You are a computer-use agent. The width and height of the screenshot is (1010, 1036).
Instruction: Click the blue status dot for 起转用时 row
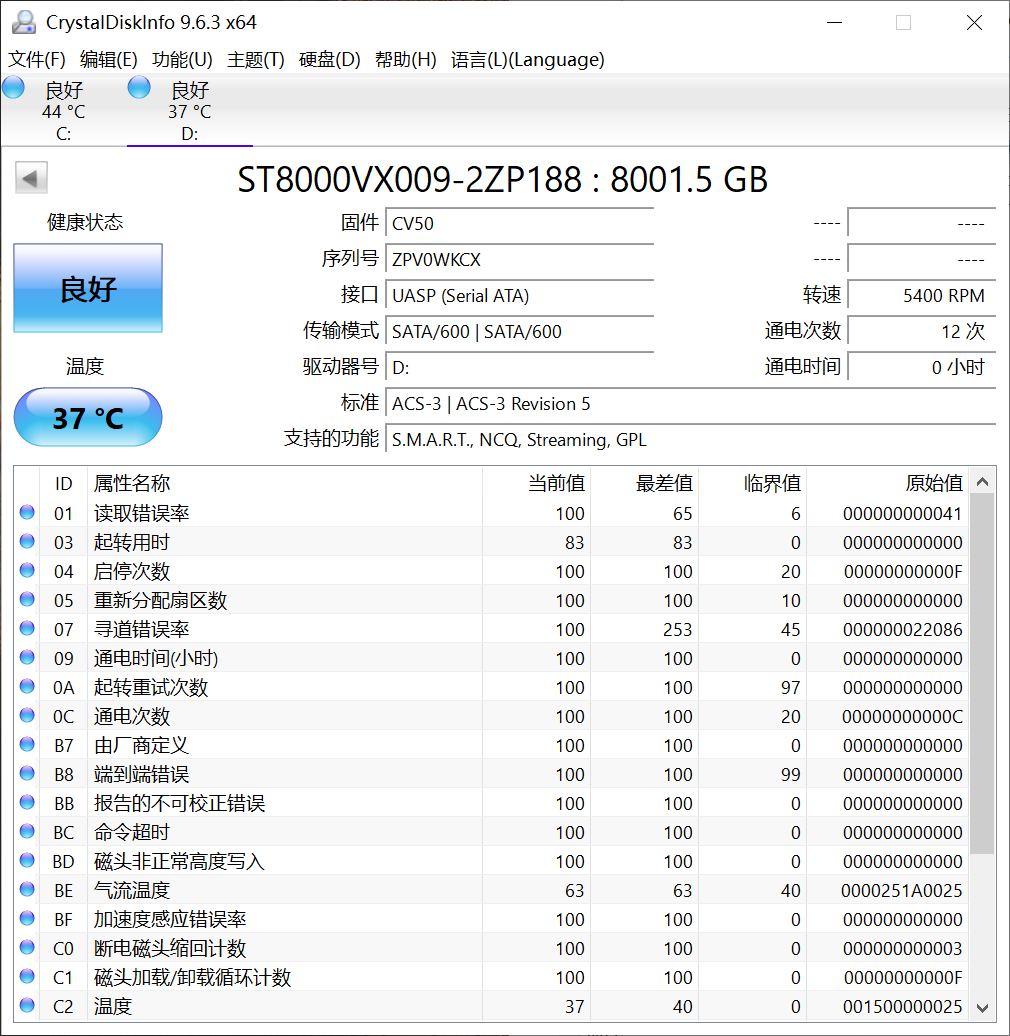coord(27,541)
